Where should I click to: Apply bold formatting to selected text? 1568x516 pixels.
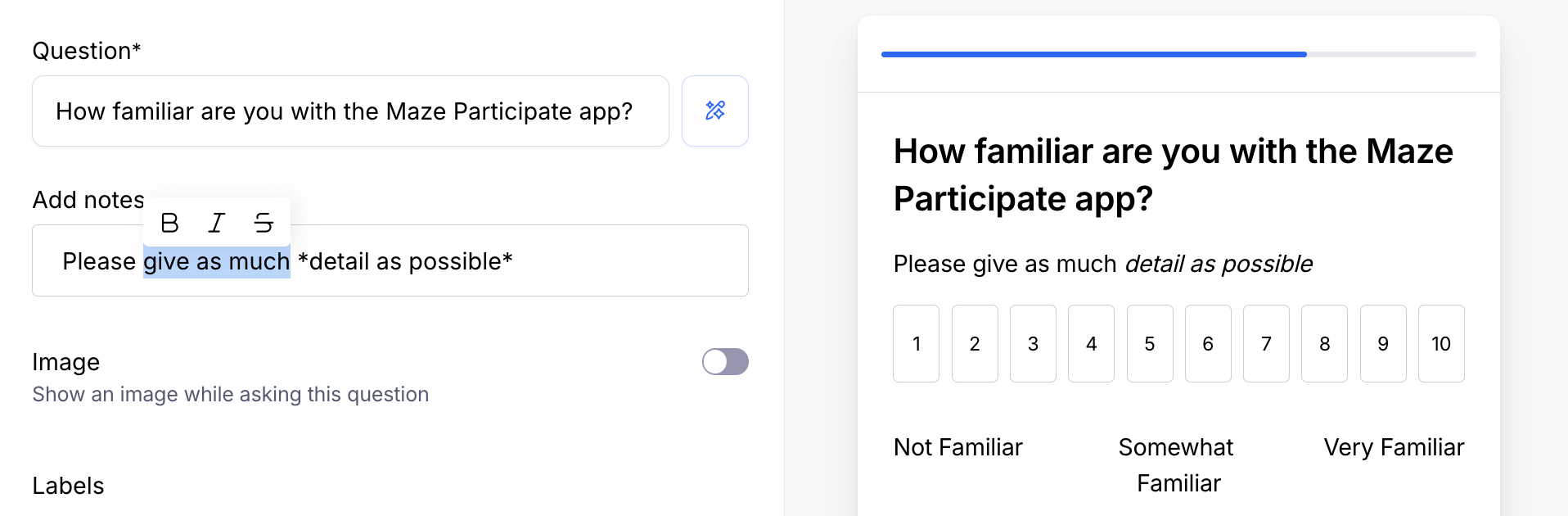[x=169, y=223]
